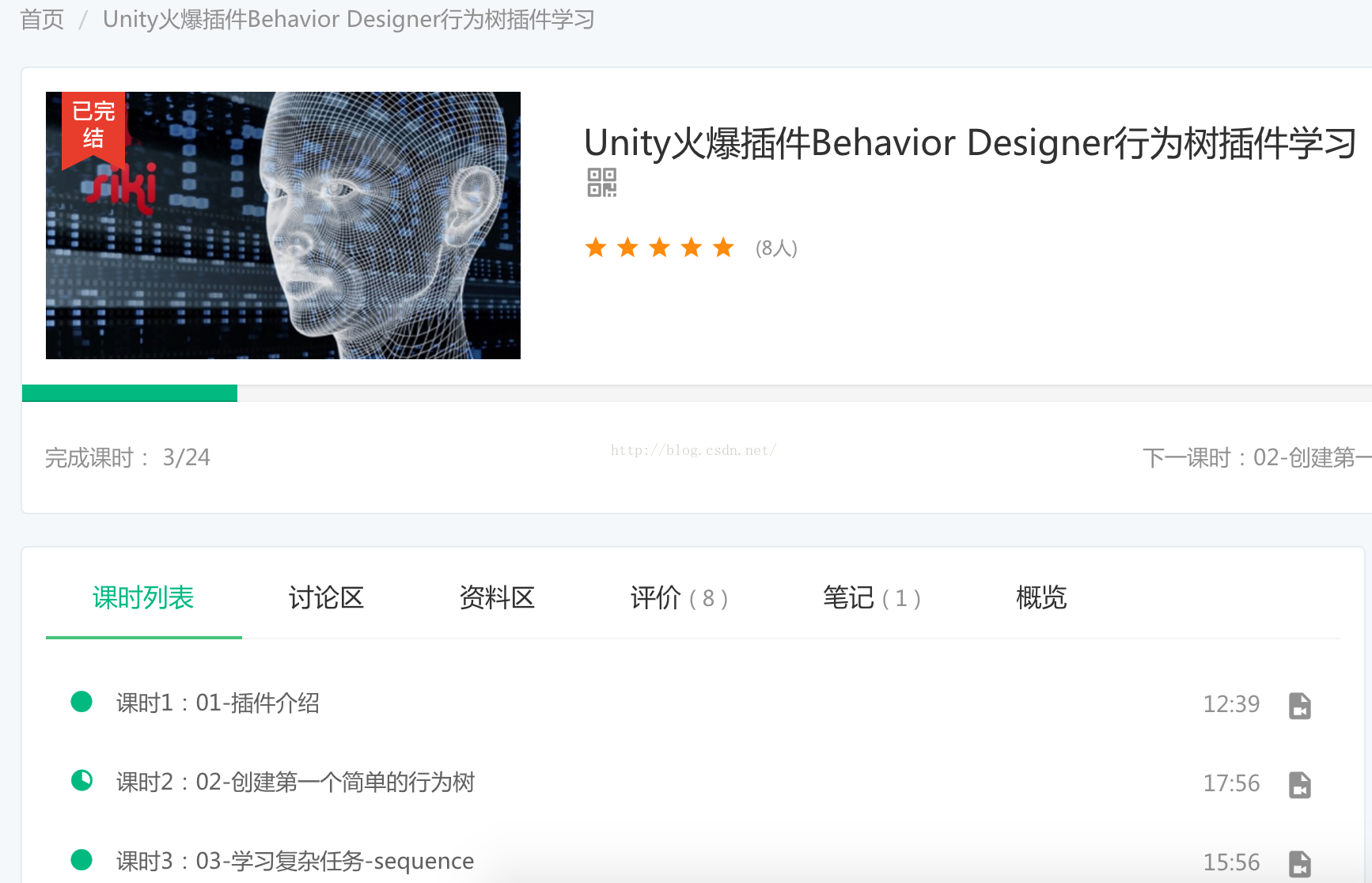Image resolution: width=1372 pixels, height=883 pixels.
Task: Click the fifth rating star
Action: (723, 248)
